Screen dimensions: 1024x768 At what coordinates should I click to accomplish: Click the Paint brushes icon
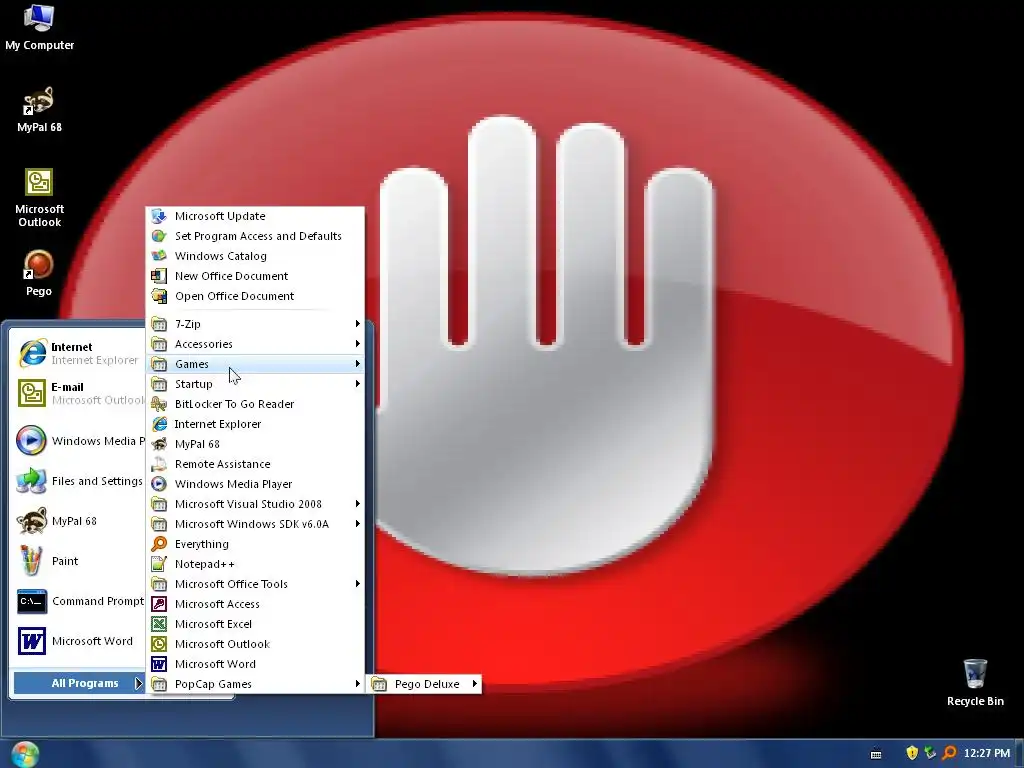(31, 561)
